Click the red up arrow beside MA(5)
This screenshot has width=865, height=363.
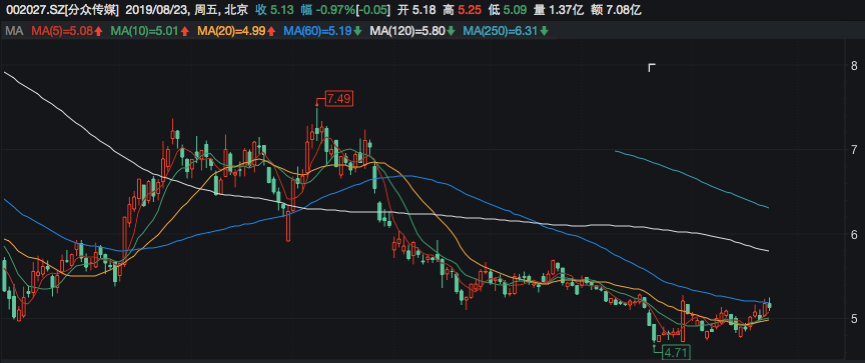[x=99, y=31]
